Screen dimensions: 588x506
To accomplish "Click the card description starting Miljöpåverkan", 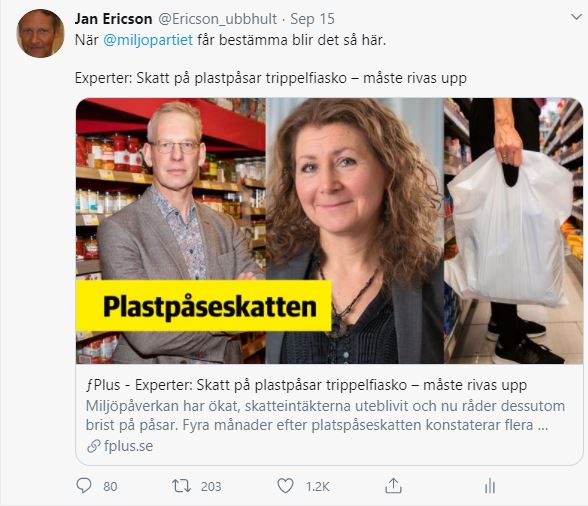I will 325,416.
